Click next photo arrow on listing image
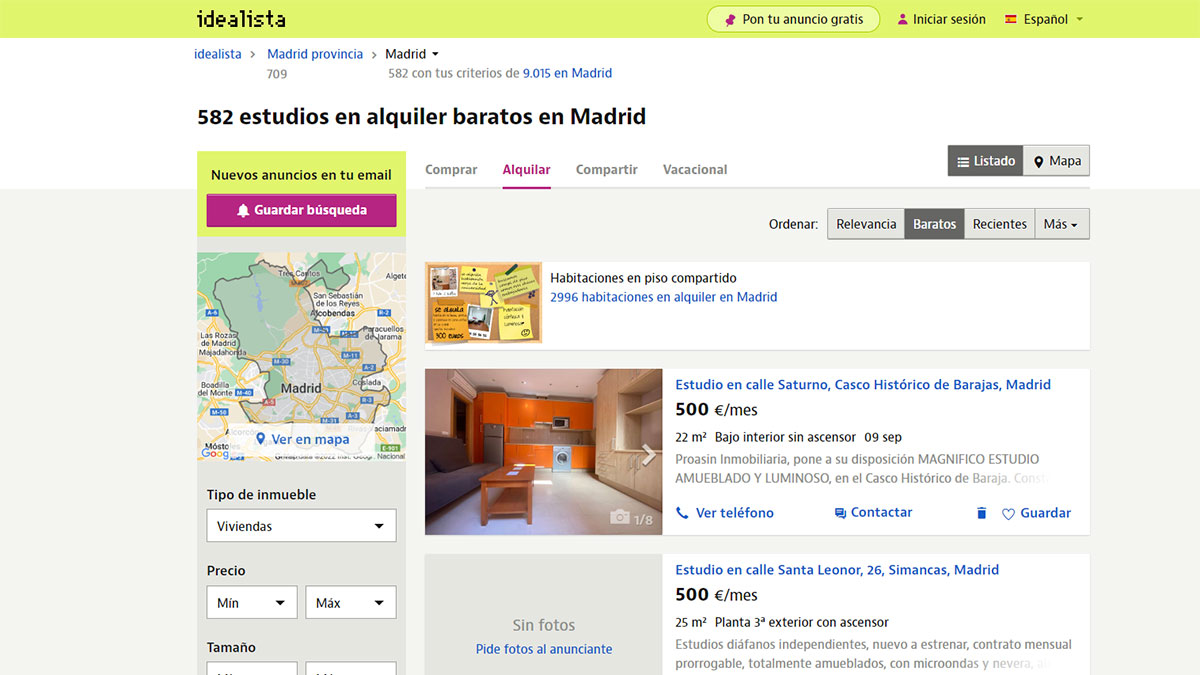Screen dimensions: 1200x675 pos(649,455)
